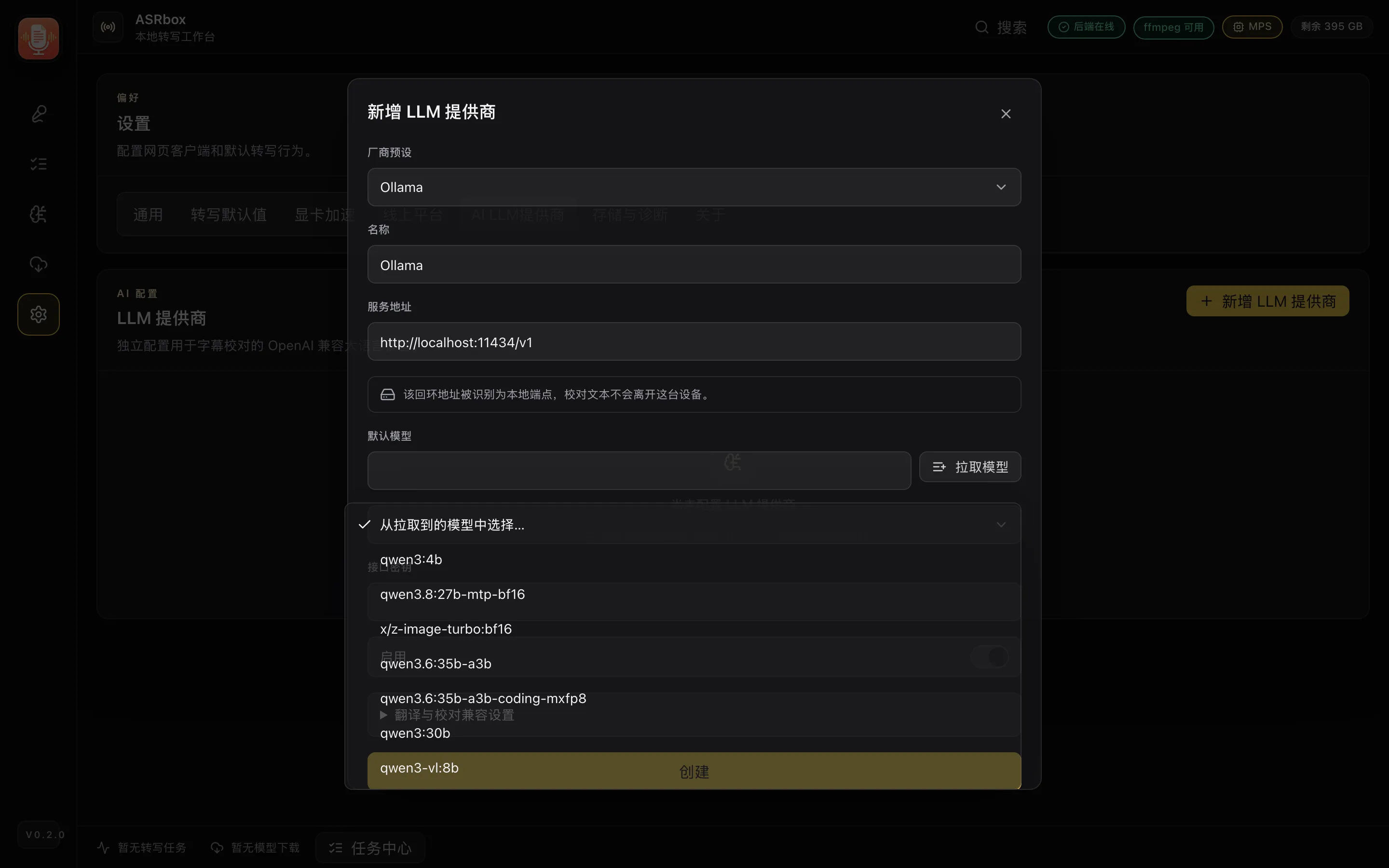Open the task list sidebar icon

39,164
